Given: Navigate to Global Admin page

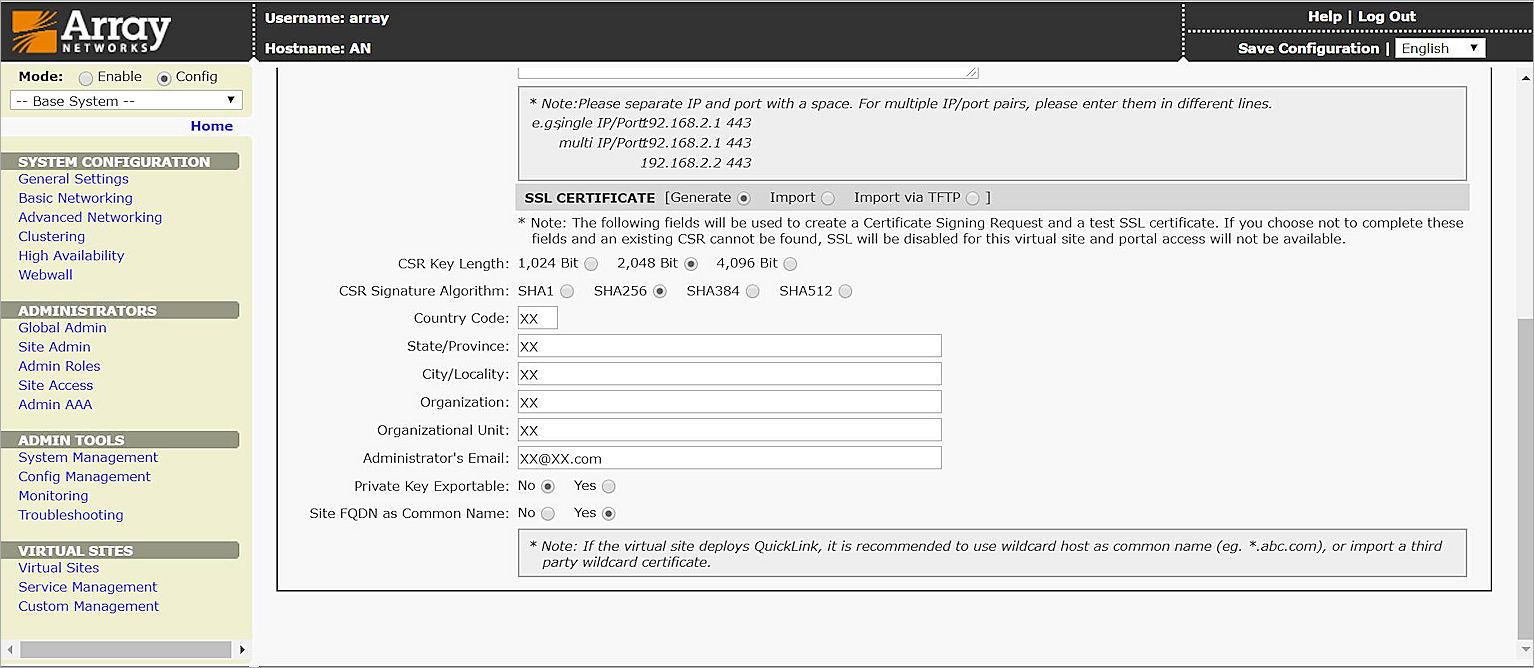Looking at the screenshot, I should [x=62, y=327].
